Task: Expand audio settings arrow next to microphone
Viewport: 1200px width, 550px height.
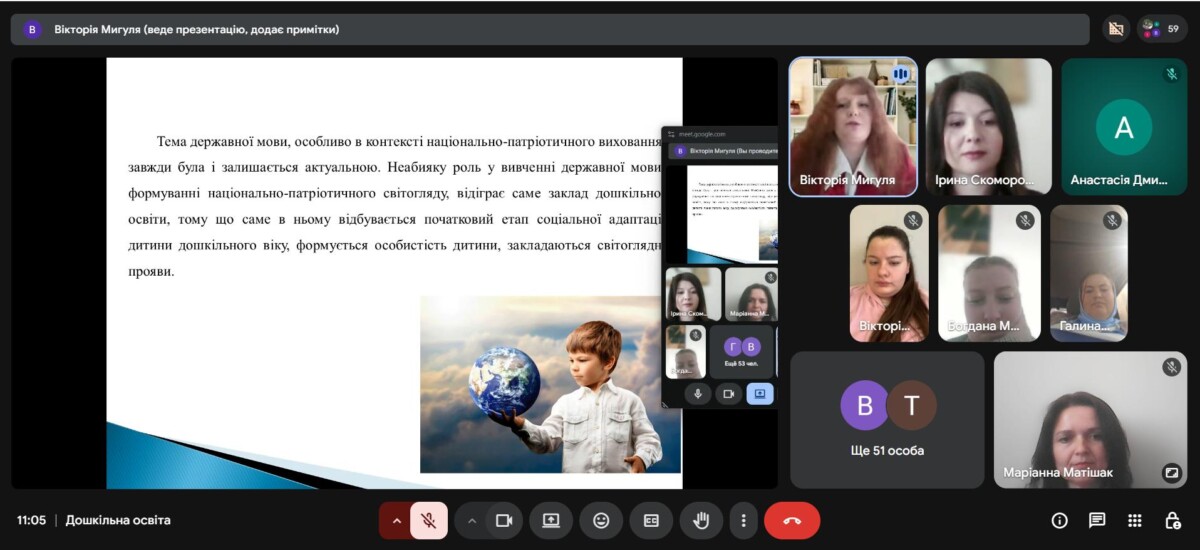Action: [x=396, y=521]
